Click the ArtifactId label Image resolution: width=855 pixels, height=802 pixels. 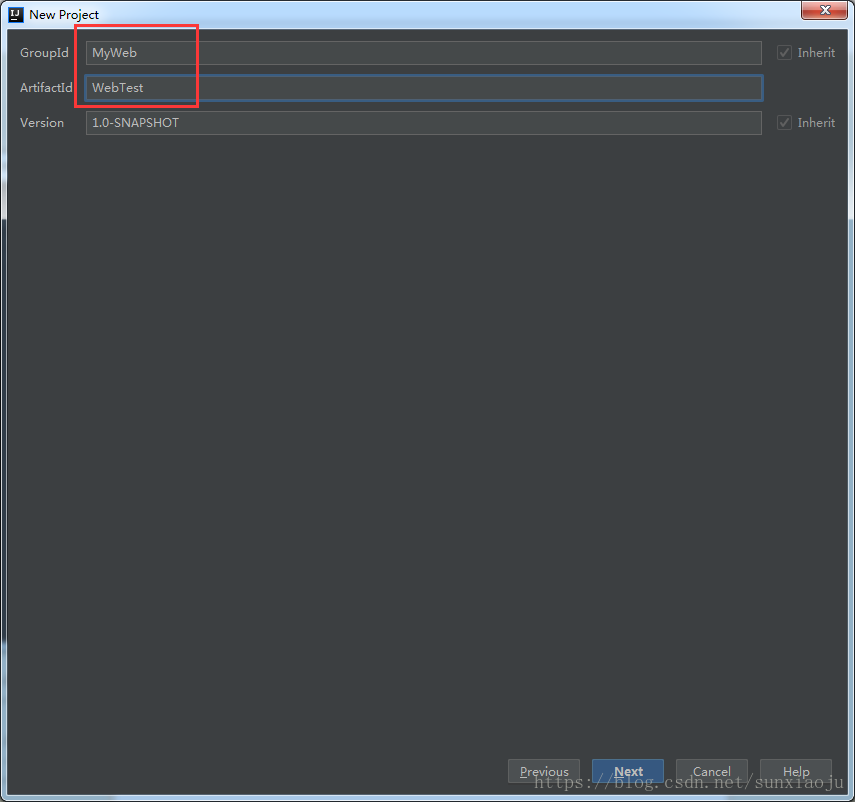click(46, 88)
